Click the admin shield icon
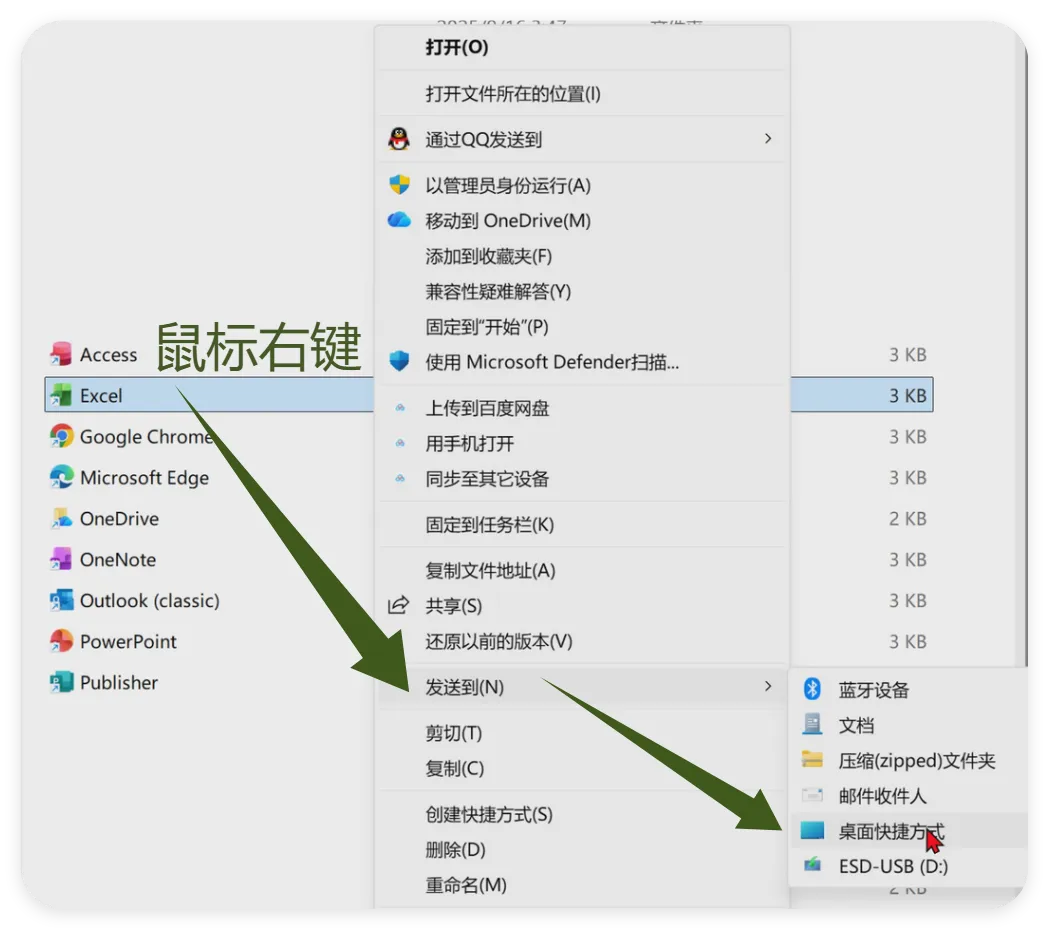This screenshot has width=1048, height=929. 399,184
